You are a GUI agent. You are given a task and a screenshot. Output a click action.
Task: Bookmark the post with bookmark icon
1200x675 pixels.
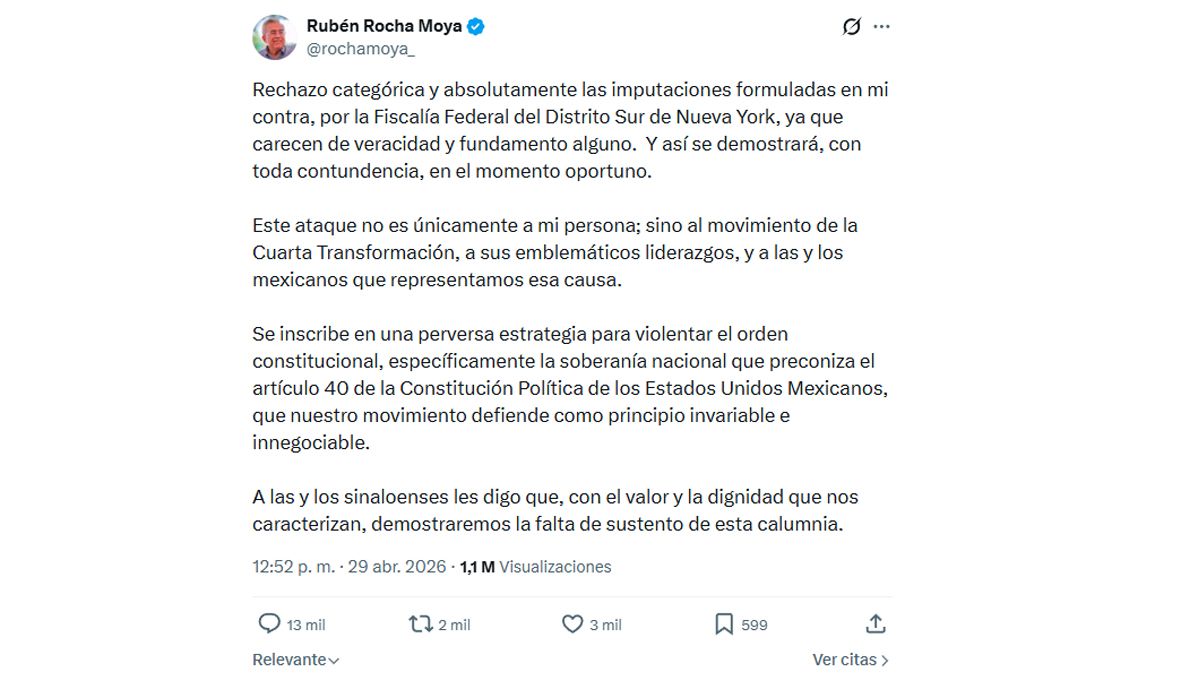point(724,624)
